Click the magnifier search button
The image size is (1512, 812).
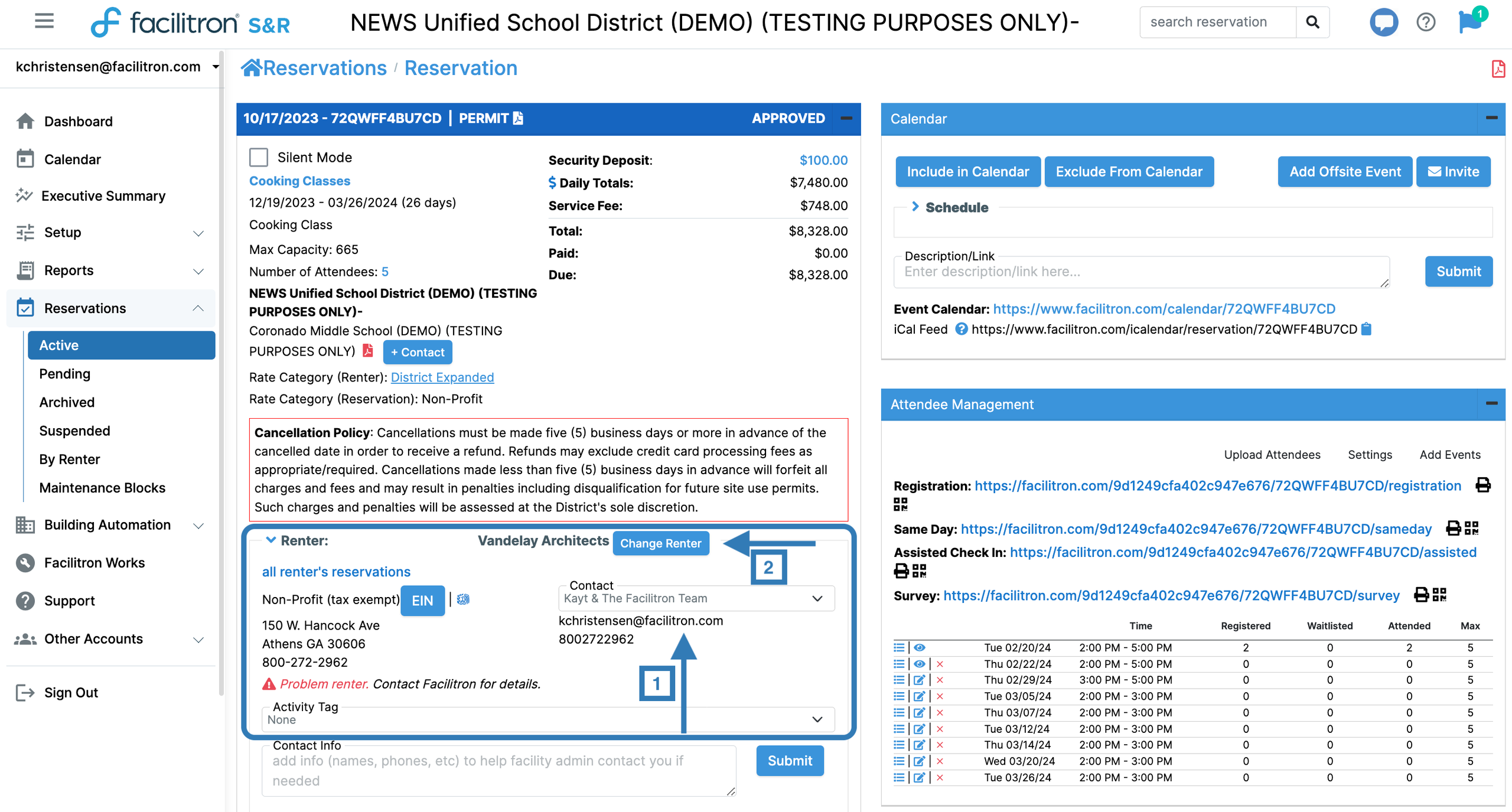[1312, 22]
